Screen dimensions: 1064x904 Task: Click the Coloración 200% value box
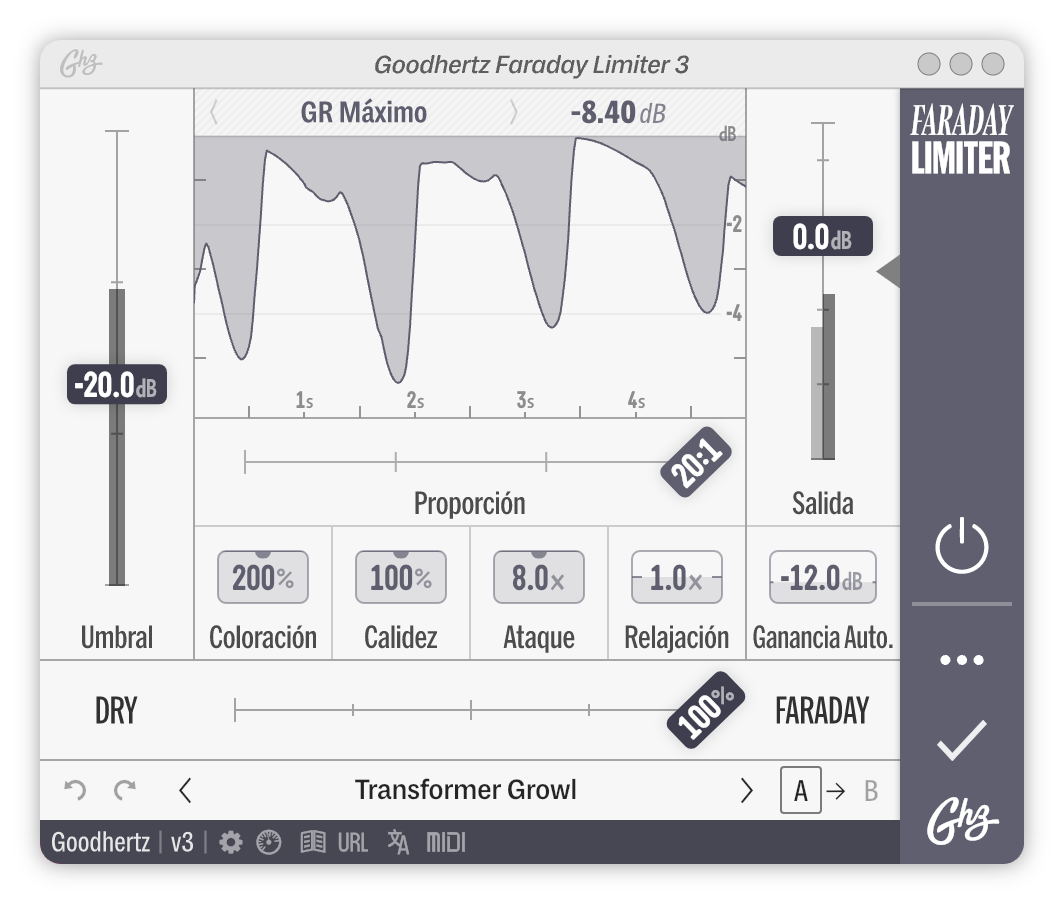pos(263,577)
